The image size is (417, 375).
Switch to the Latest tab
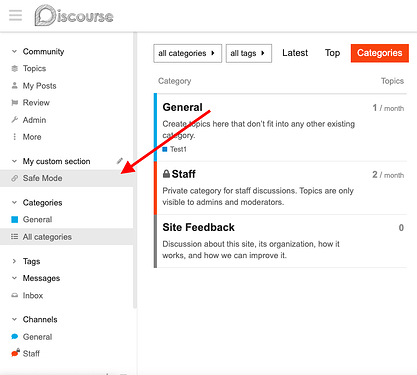(x=295, y=53)
